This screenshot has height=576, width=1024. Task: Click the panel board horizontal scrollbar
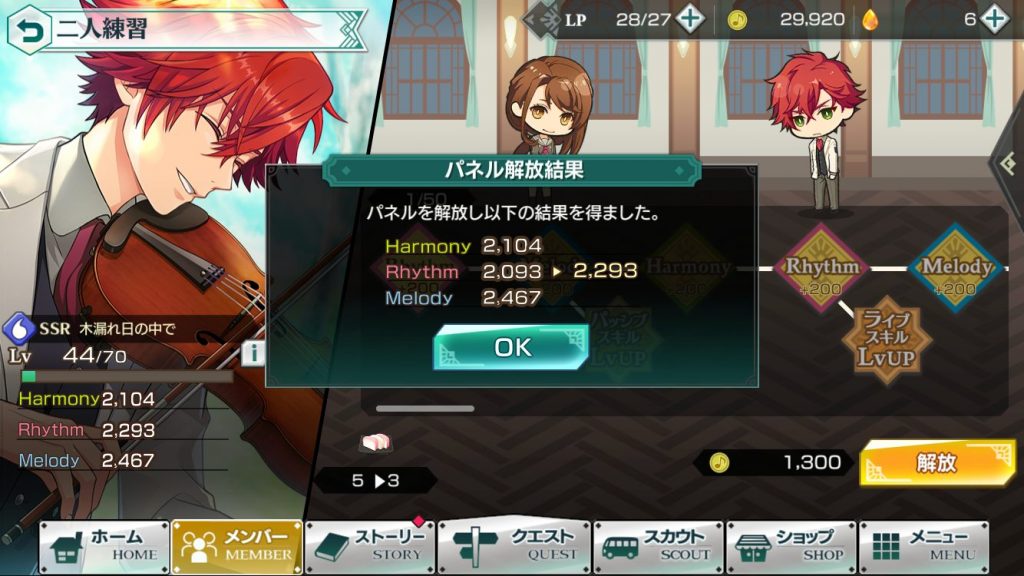[x=425, y=409]
